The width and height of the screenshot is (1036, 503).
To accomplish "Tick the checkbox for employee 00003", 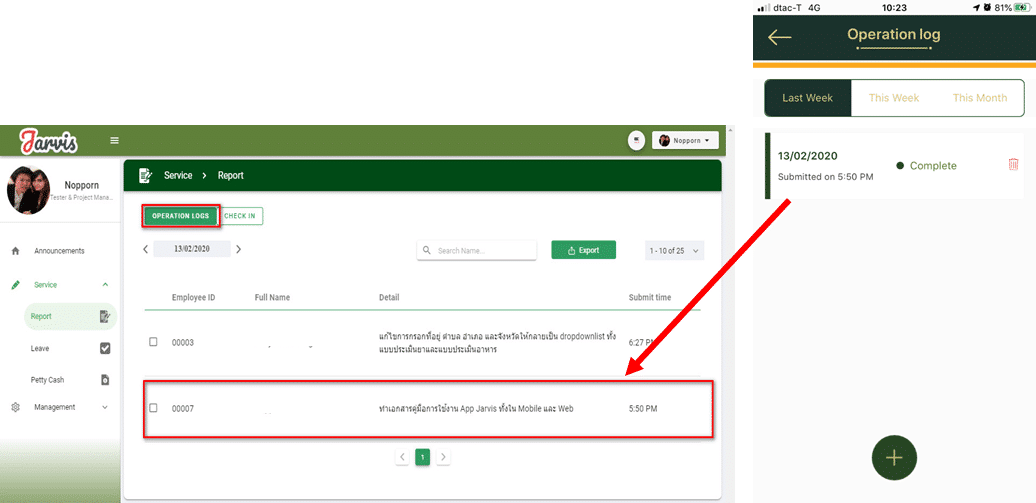I will (x=153, y=342).
